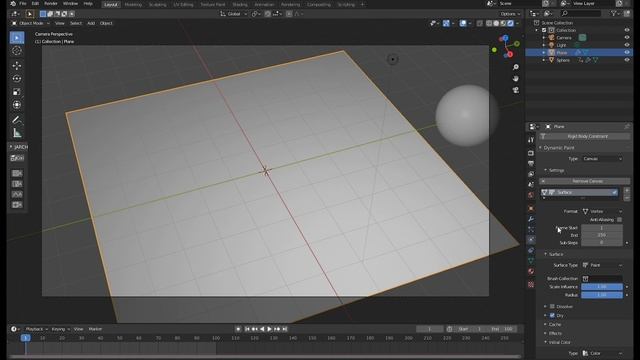Select the Transform tool
This screenshot has height=360, width=640.
pos(17,105)
